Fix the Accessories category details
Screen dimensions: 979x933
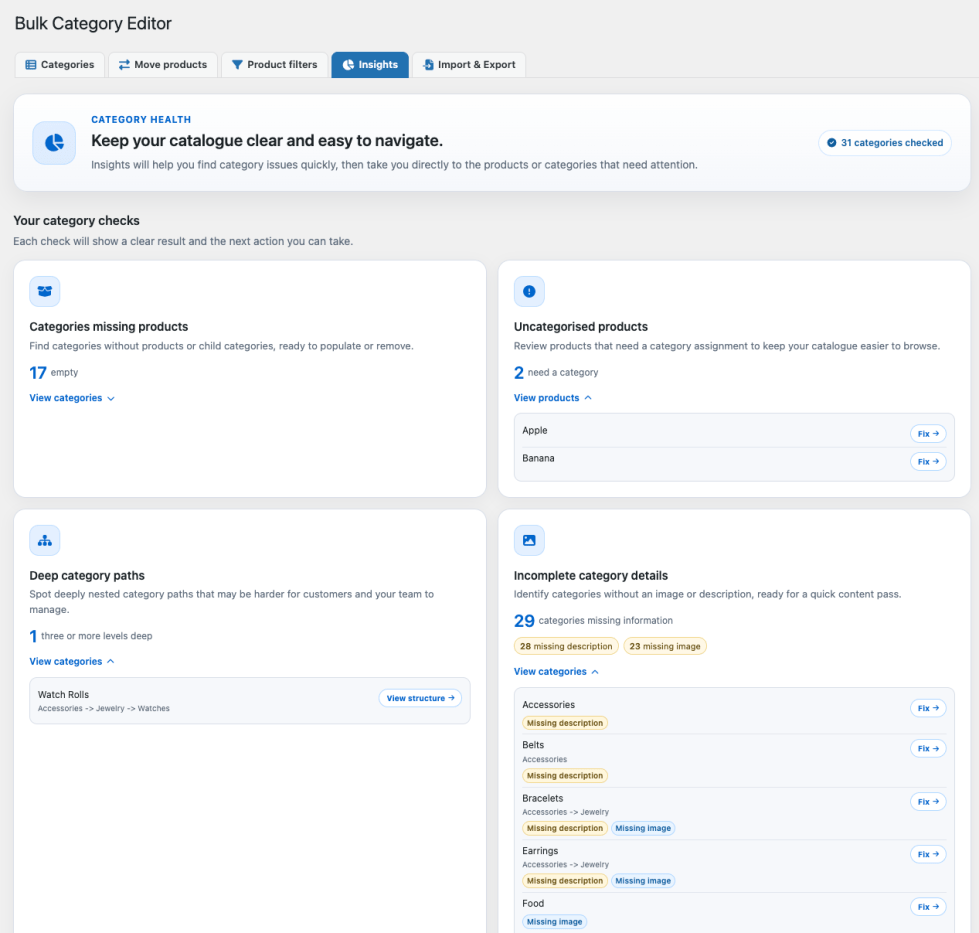click(928, 708)
